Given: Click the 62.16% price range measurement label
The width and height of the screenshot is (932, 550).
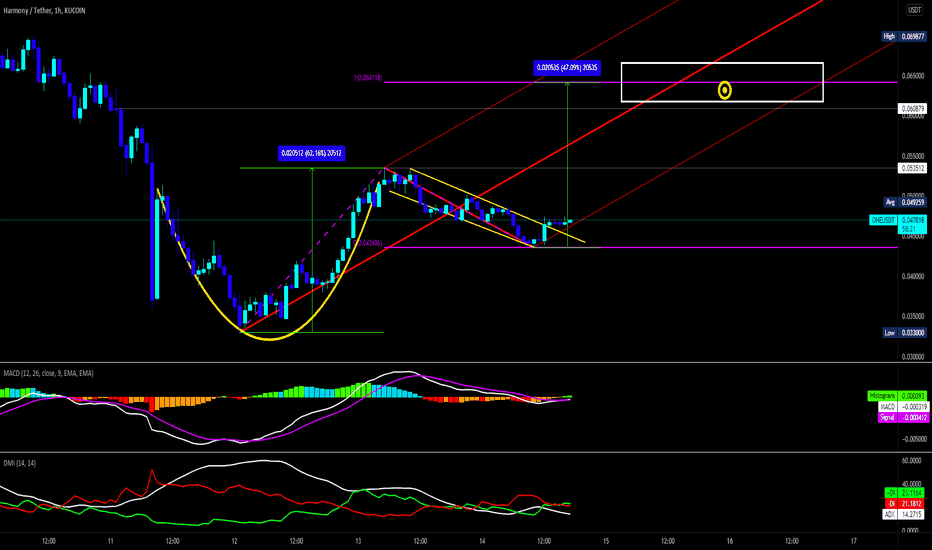Looking at the screenshot, I should 311,153.
